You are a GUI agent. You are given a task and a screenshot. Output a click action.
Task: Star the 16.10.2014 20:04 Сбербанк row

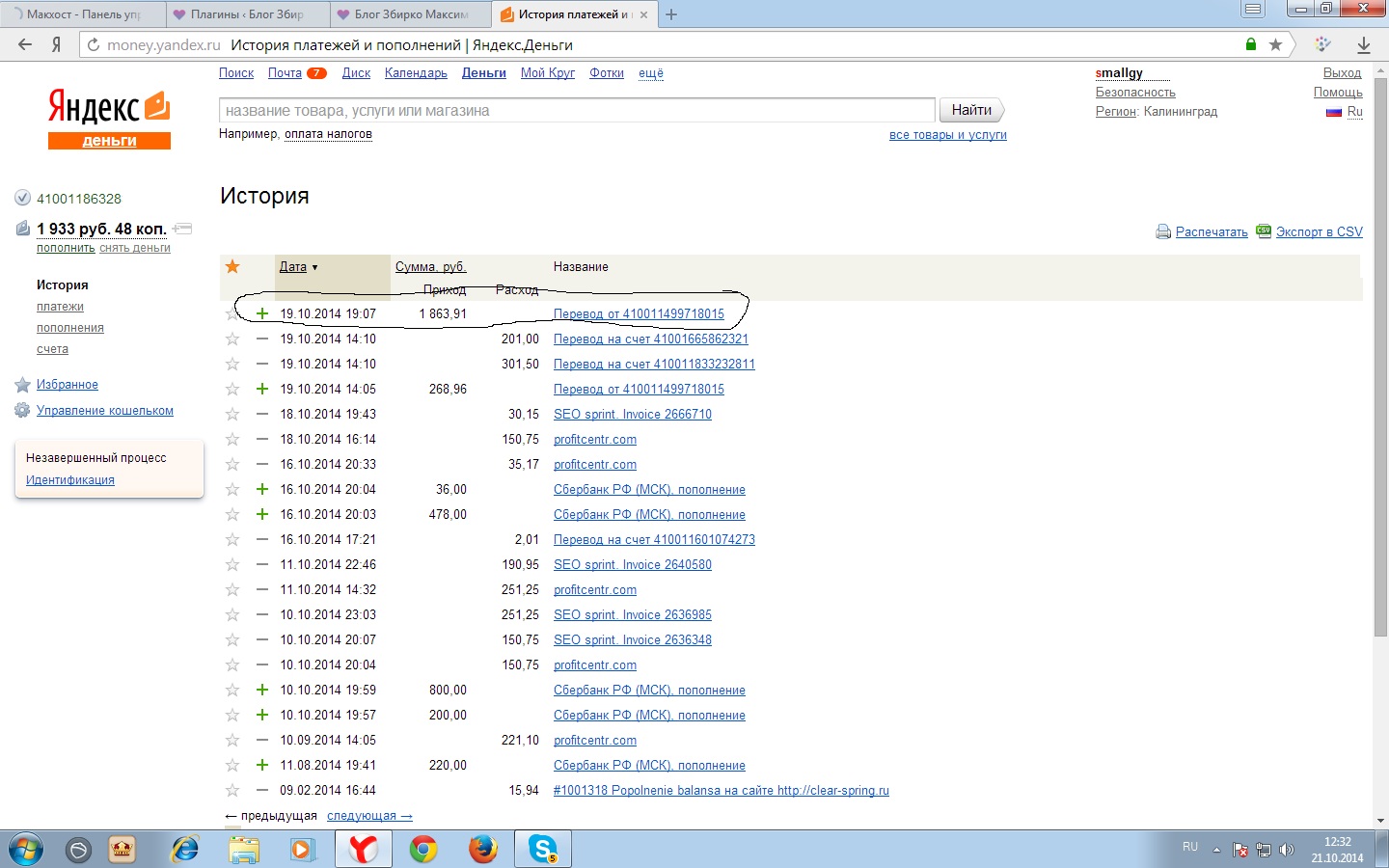[232, 490]
